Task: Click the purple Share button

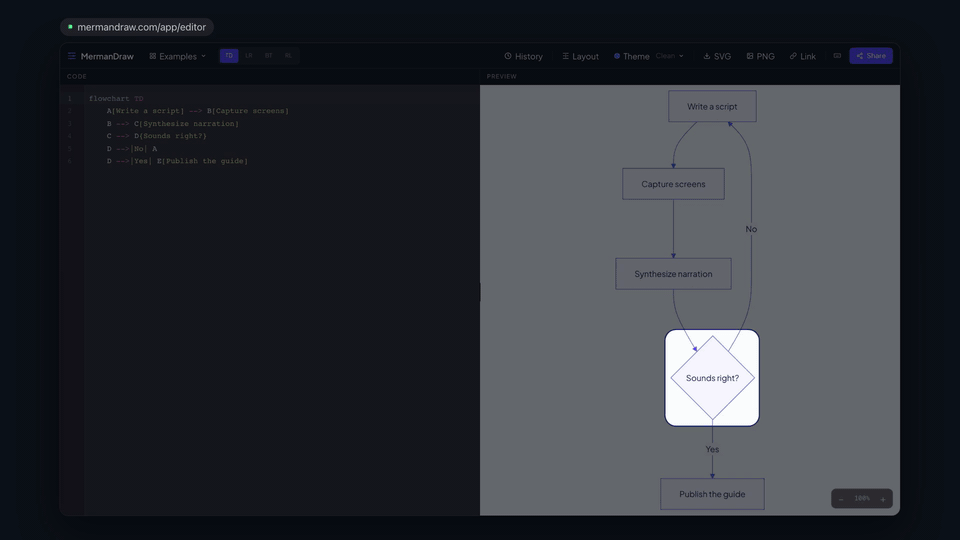Action: click(x=871, y=56)
